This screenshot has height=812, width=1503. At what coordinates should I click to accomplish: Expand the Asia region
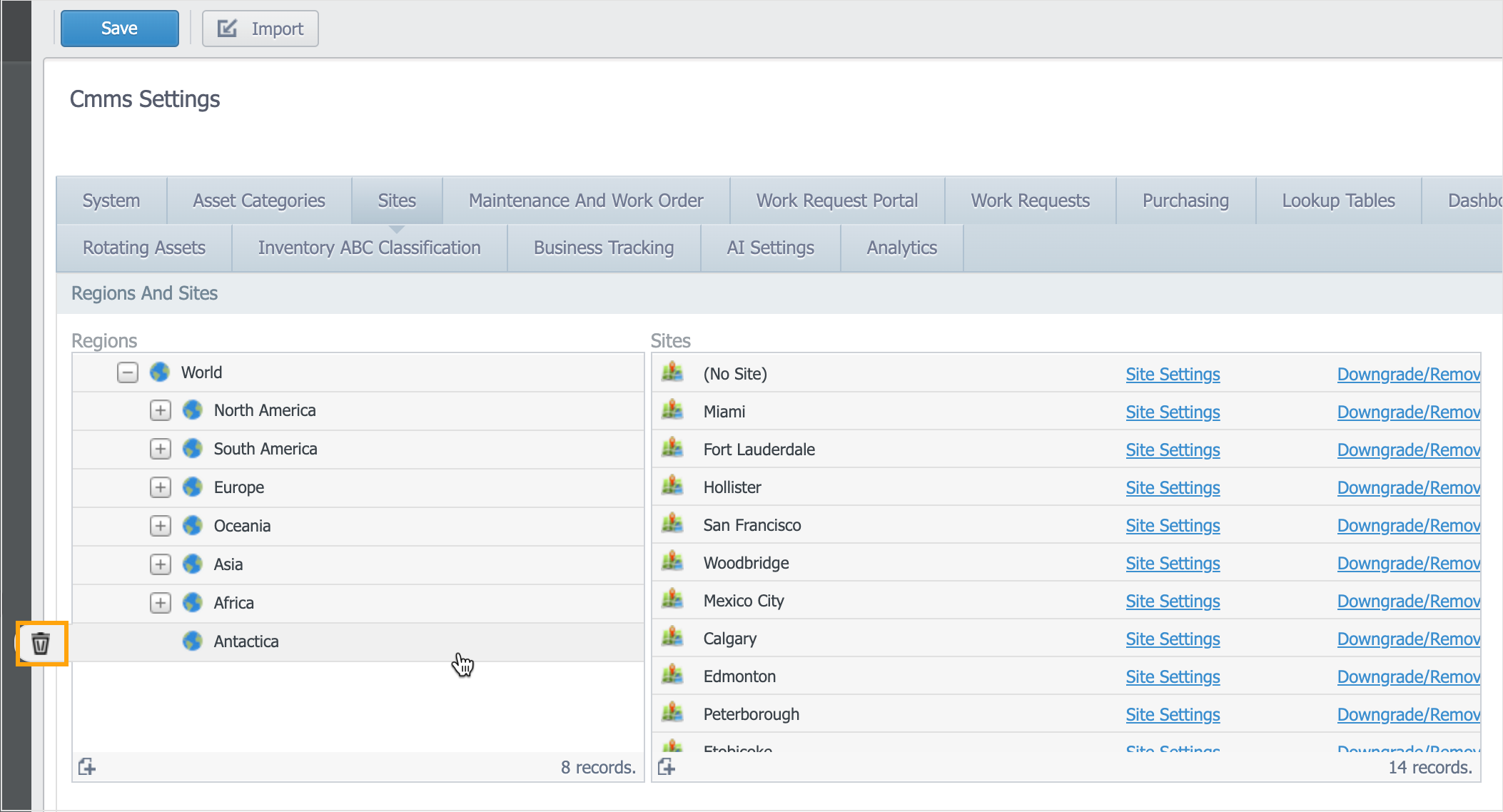tap(161, 564)
